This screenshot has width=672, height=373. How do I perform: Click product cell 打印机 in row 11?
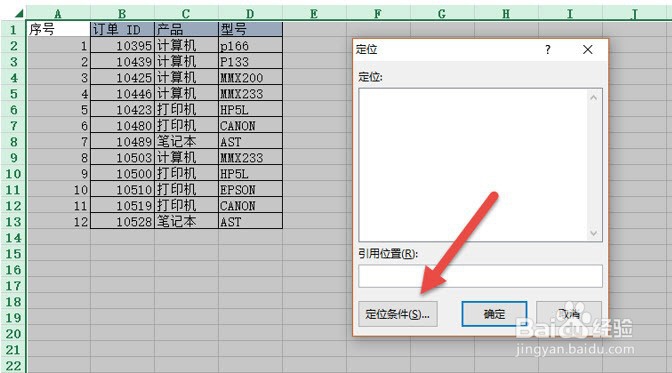click(186, 190)
